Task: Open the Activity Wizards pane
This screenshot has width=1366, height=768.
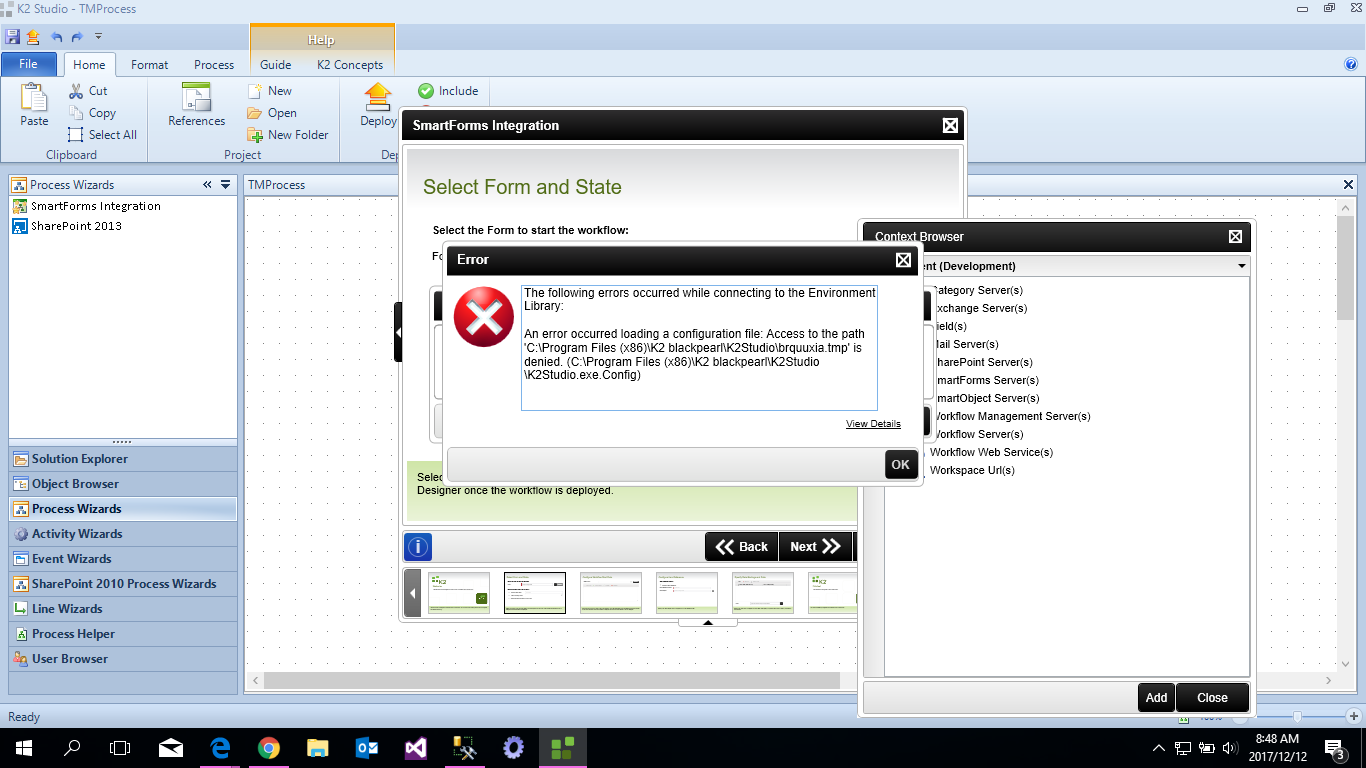Action: tap(124, 534)
